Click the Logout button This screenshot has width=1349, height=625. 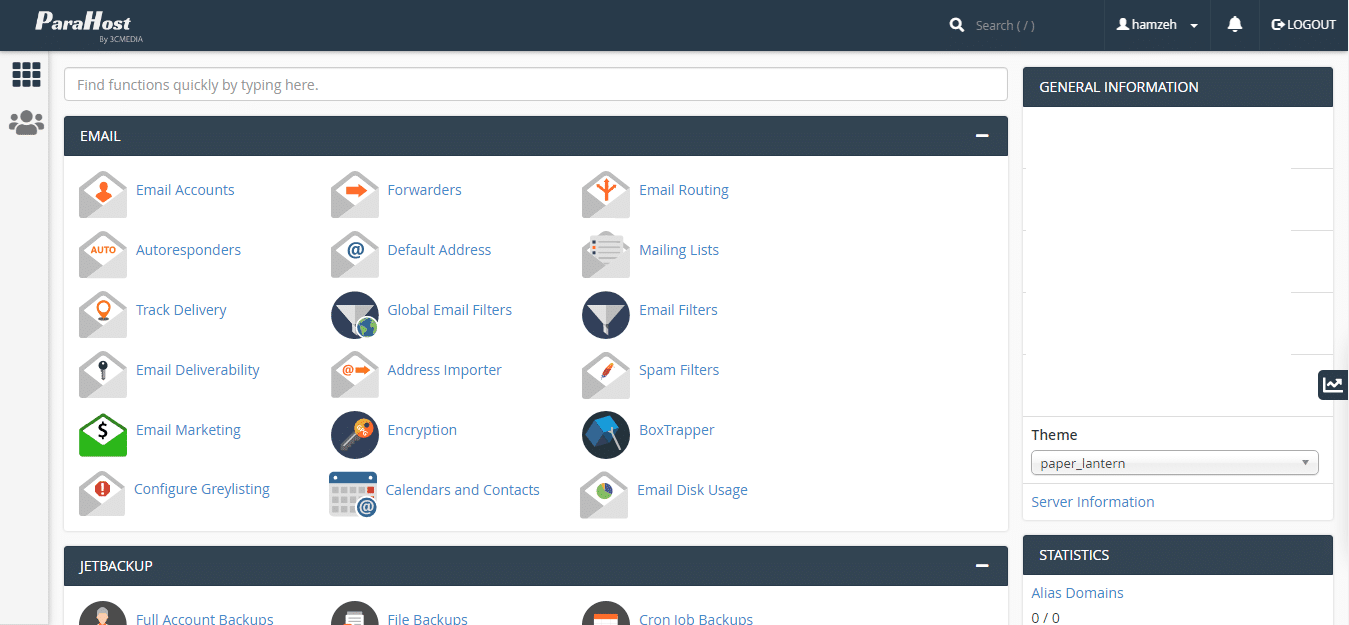coord(1303,25)
